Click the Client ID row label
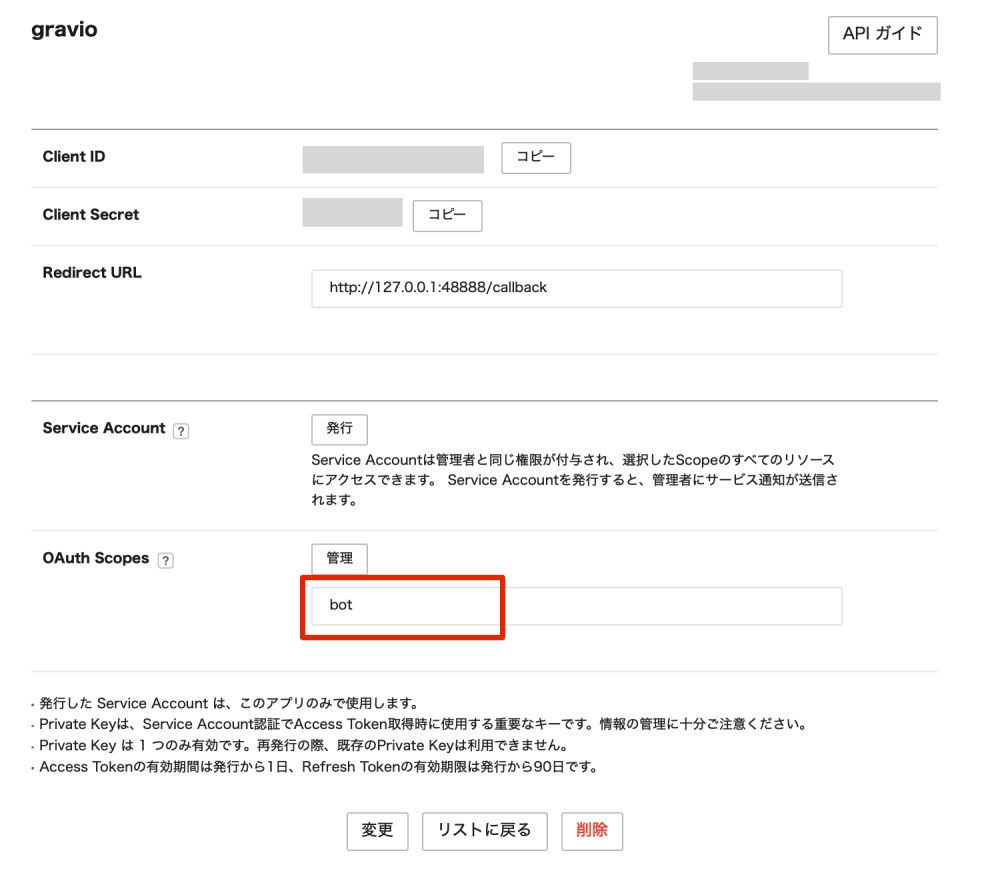This screenshot has height=887, width=1000. tap(73, 157)
